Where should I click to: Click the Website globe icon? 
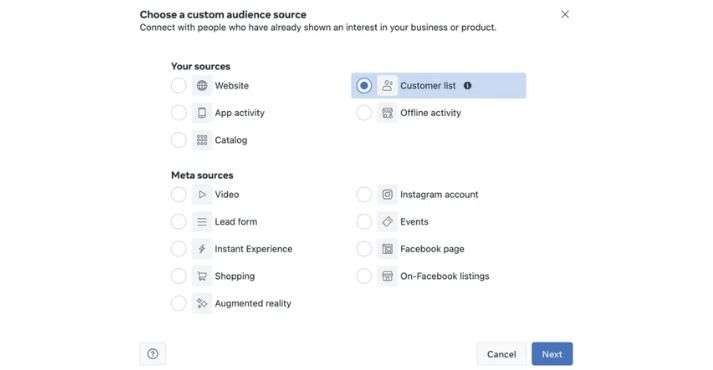202,85
